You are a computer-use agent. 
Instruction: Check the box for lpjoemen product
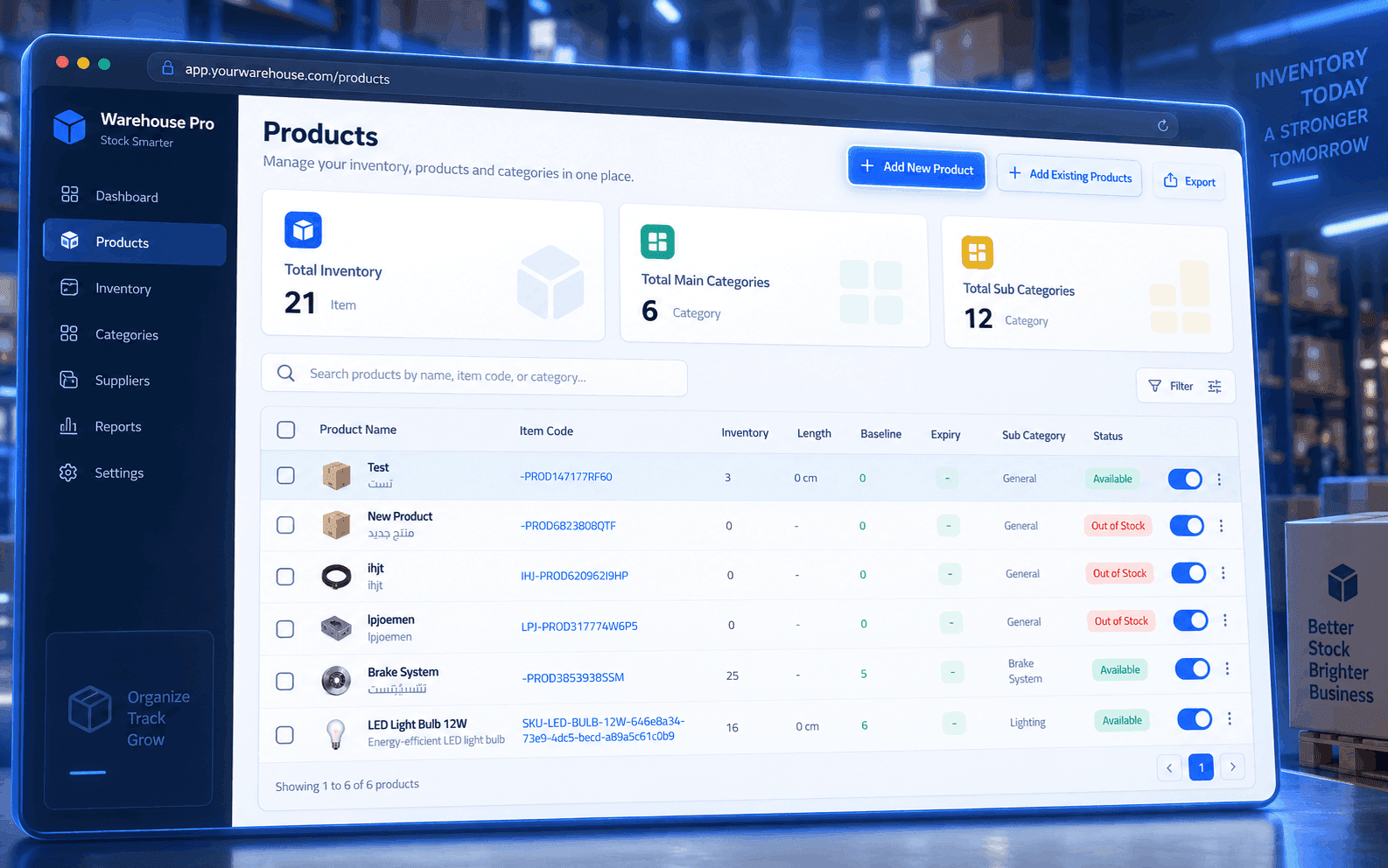285,629
